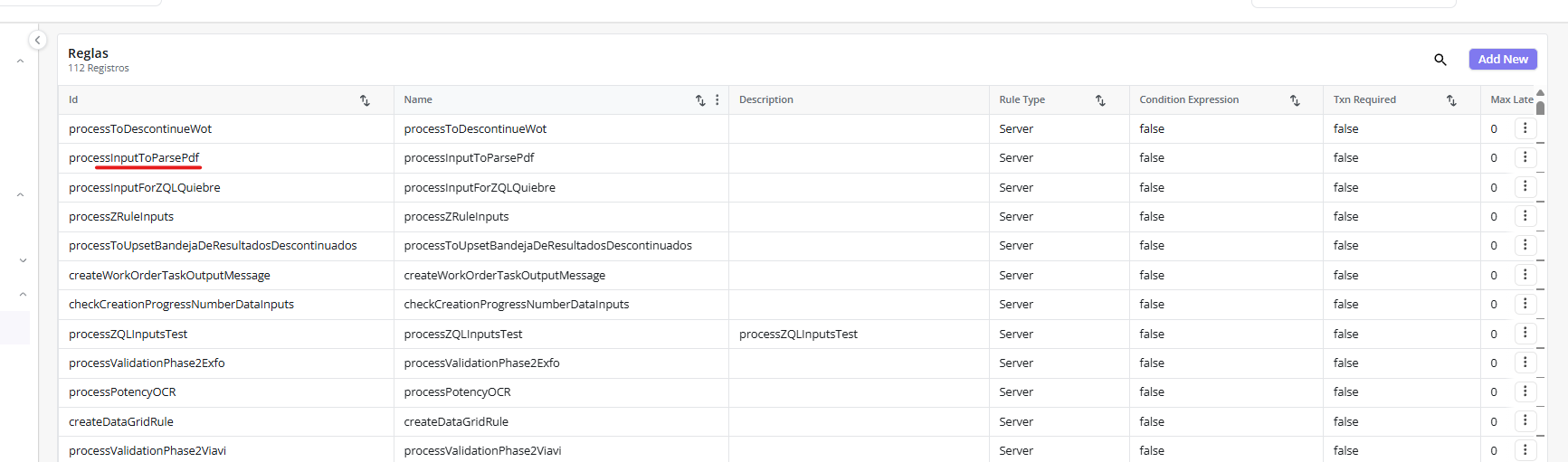Image resolution: width=1568 pixels, height=462 pixels.
Task: Select the processZQLInputsTest description cell
Action: 859,335
